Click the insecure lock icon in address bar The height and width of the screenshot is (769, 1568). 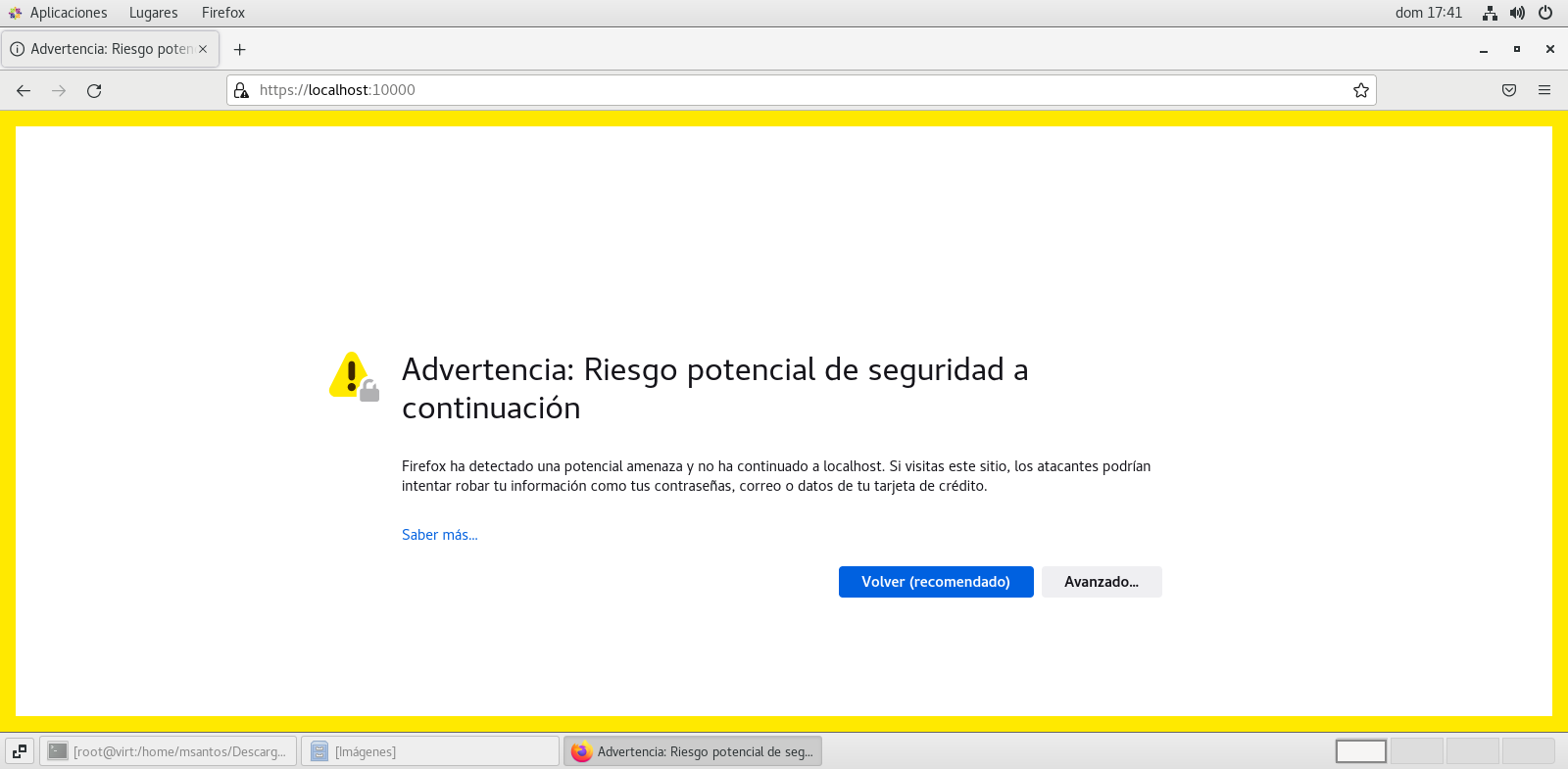(241, 90)
